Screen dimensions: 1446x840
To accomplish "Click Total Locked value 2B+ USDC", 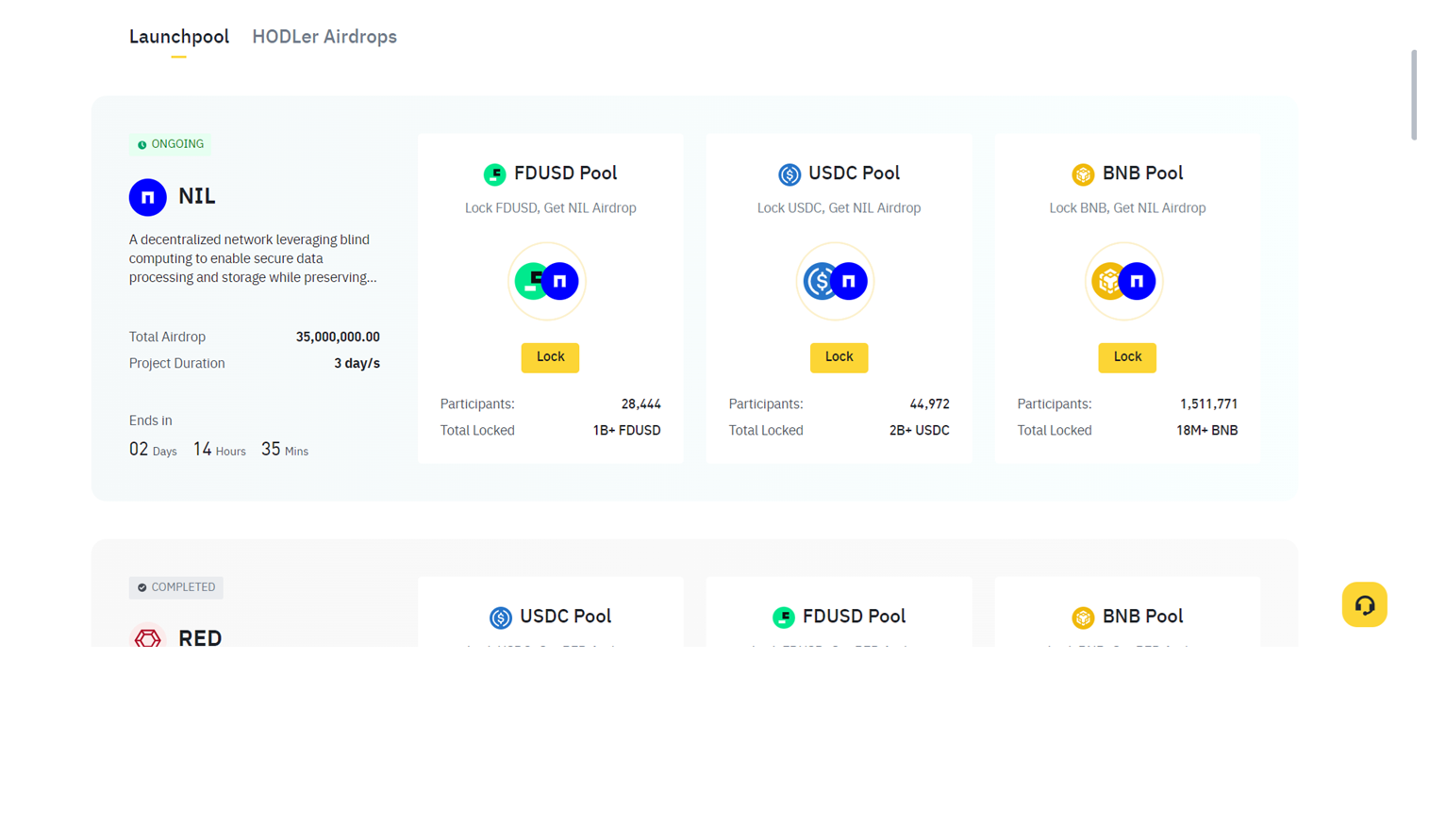I will point(920,431).
